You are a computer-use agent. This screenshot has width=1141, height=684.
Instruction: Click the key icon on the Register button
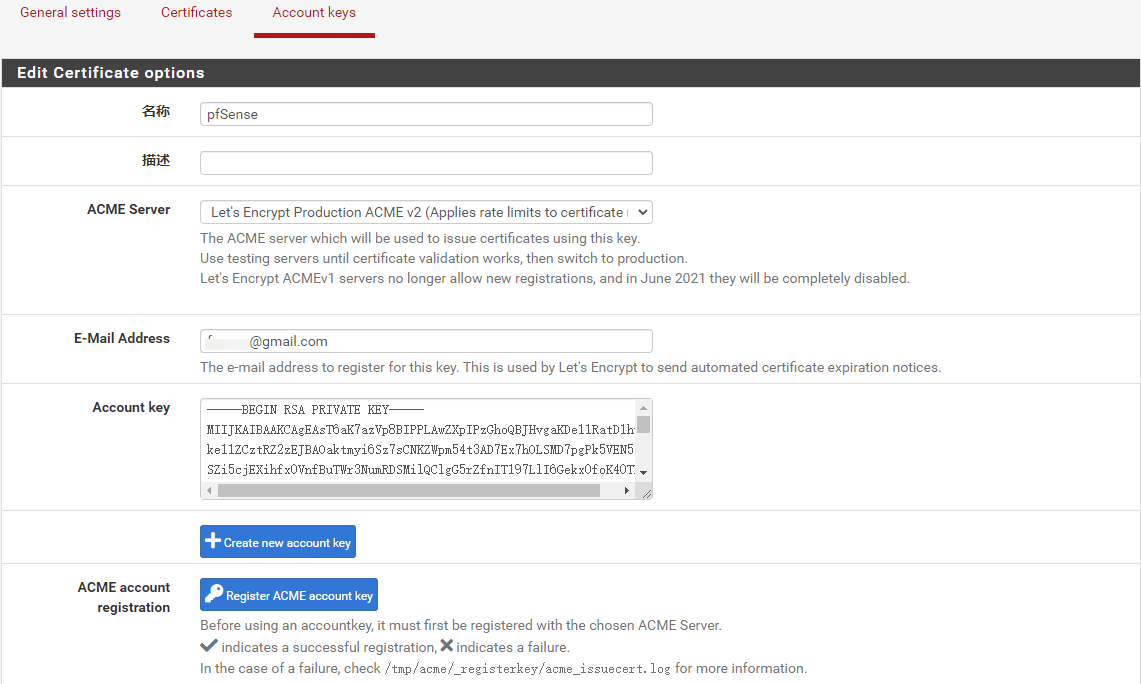(214, 595)
